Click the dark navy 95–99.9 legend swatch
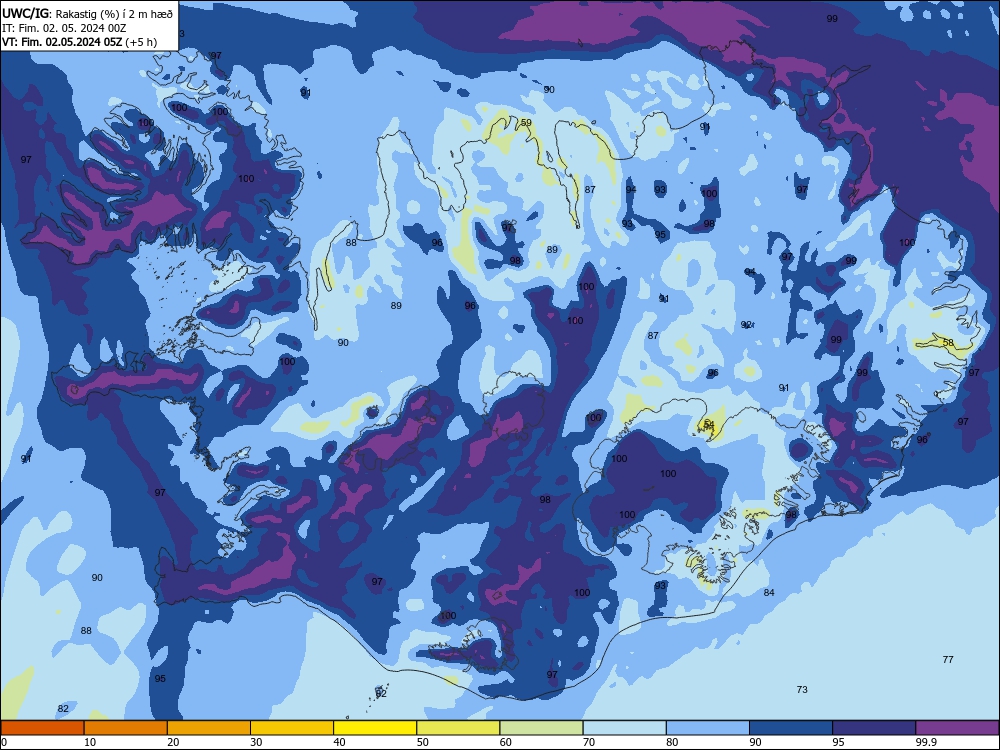The image size is (1000, 750). click(x=874, y=728)
